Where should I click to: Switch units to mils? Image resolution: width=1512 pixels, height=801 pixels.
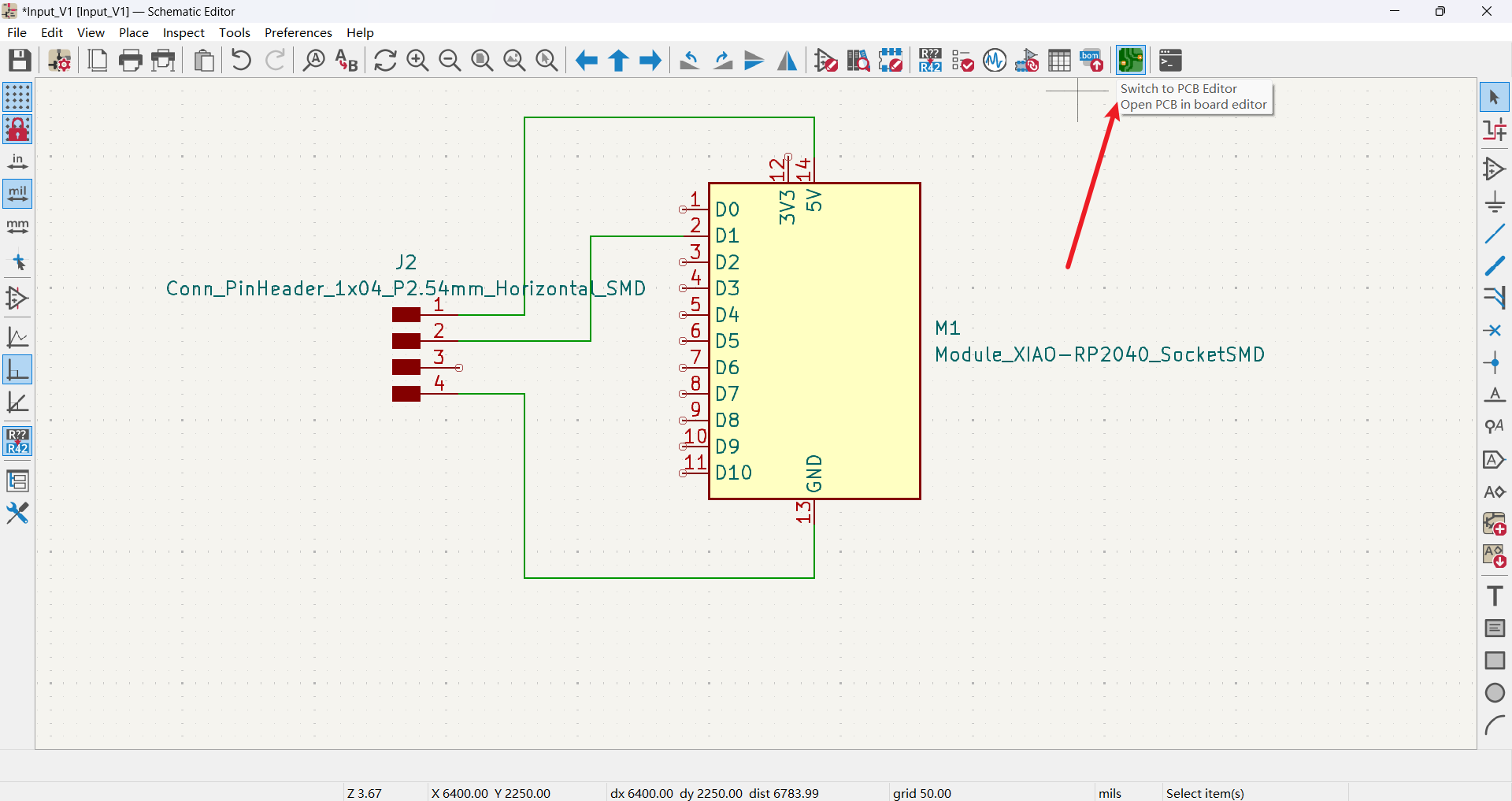pyautogui.click(x=17, y=194)
